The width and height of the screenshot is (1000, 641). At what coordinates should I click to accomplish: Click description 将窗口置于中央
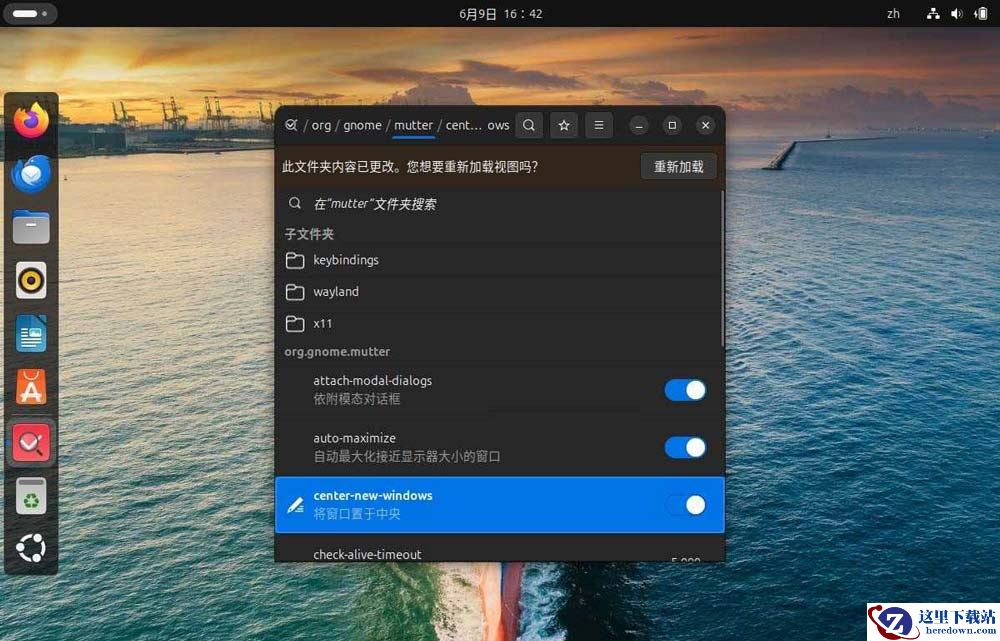(357, 514)
